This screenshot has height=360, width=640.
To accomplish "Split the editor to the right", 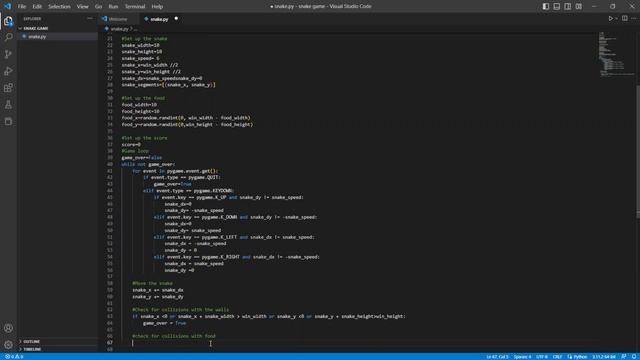I will click(625, 18).
